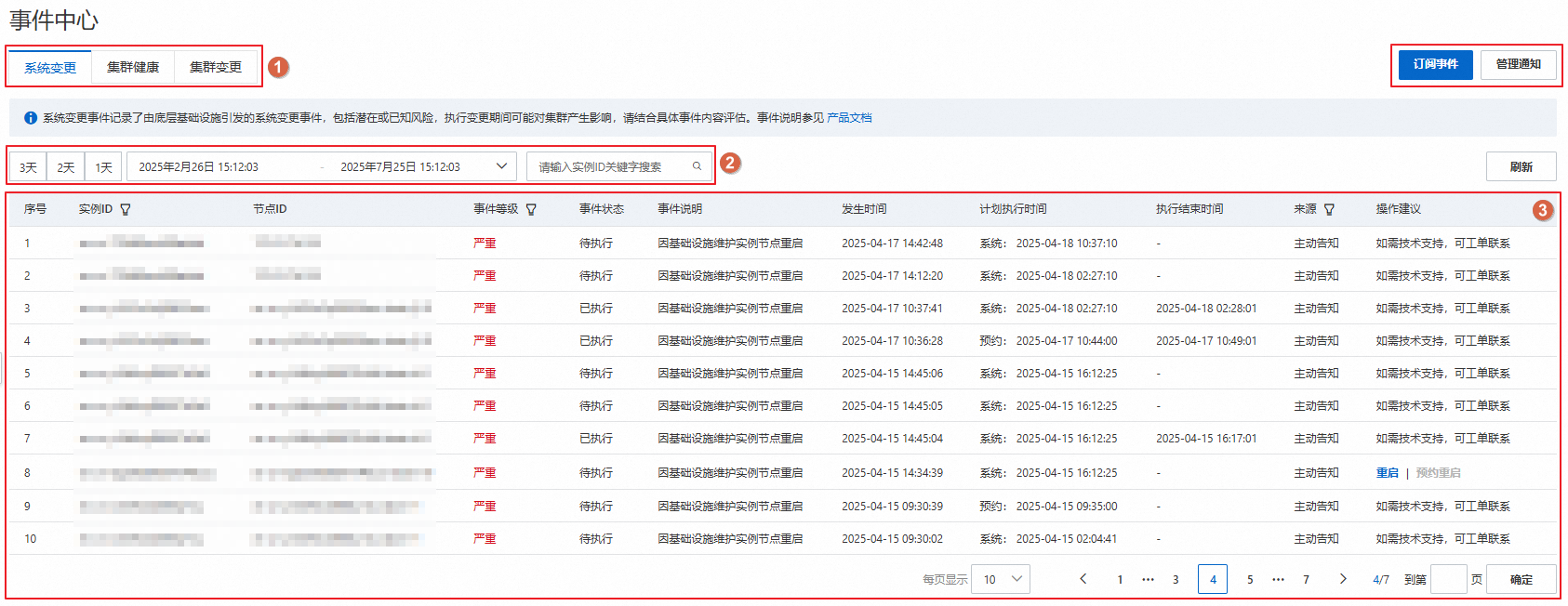Click 预约重启 link in row 8
The height and width of the screenshot is (606, 1568).
1439,473
